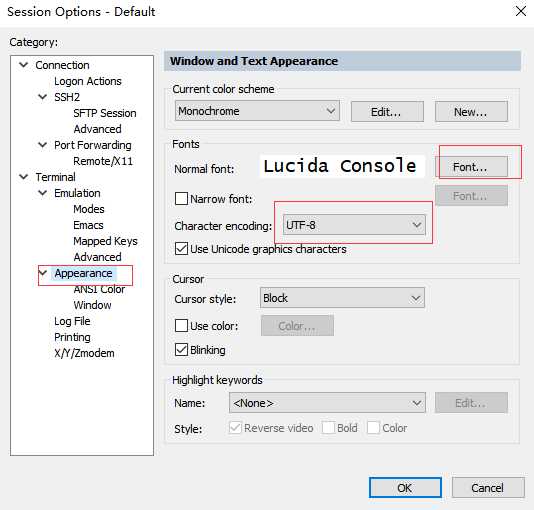
Task: Select the Port Forwarding category label
Action: pyautogui.click(x=93, y=145)
